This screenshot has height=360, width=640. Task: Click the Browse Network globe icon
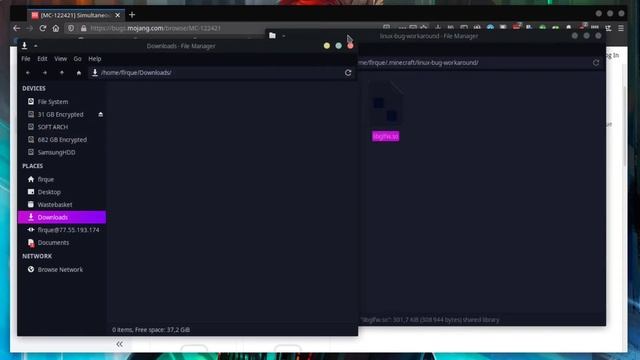(31, 269)
